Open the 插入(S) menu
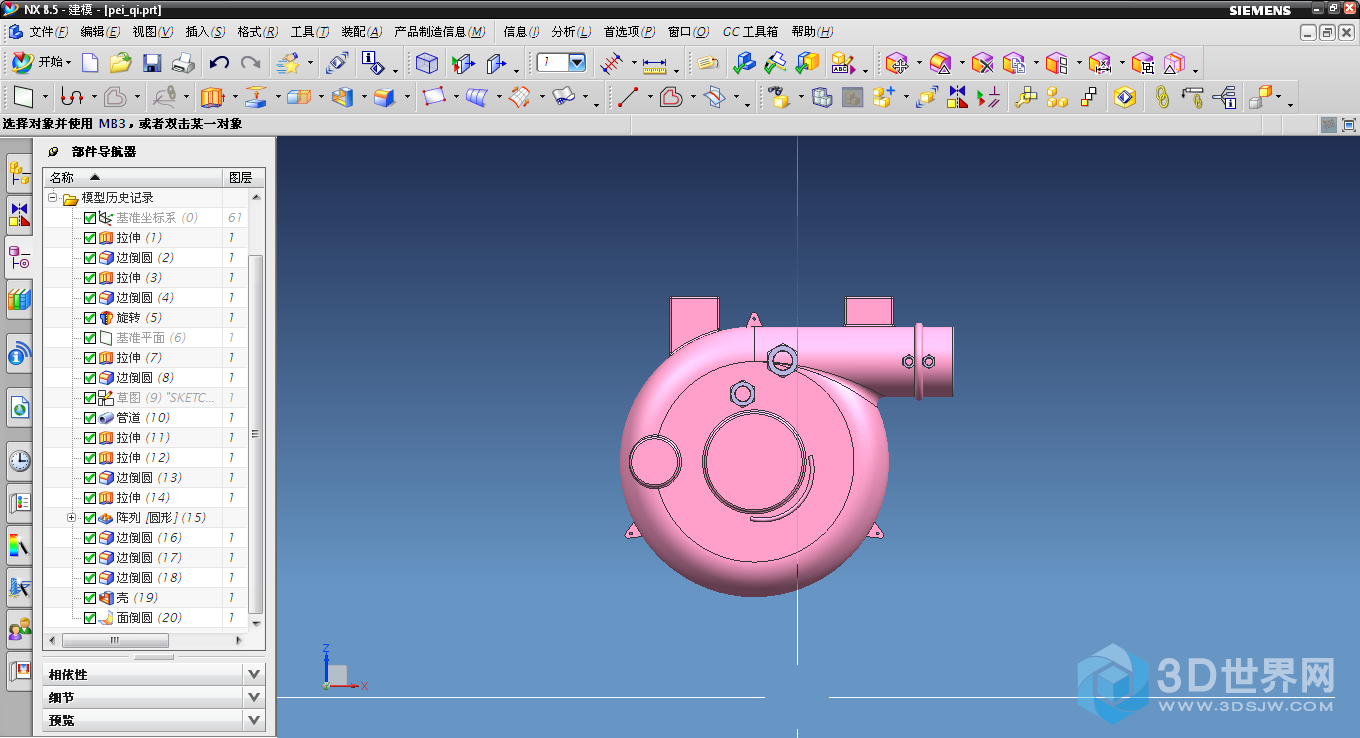The image size is (1360, 738). (x=205, y=32)
